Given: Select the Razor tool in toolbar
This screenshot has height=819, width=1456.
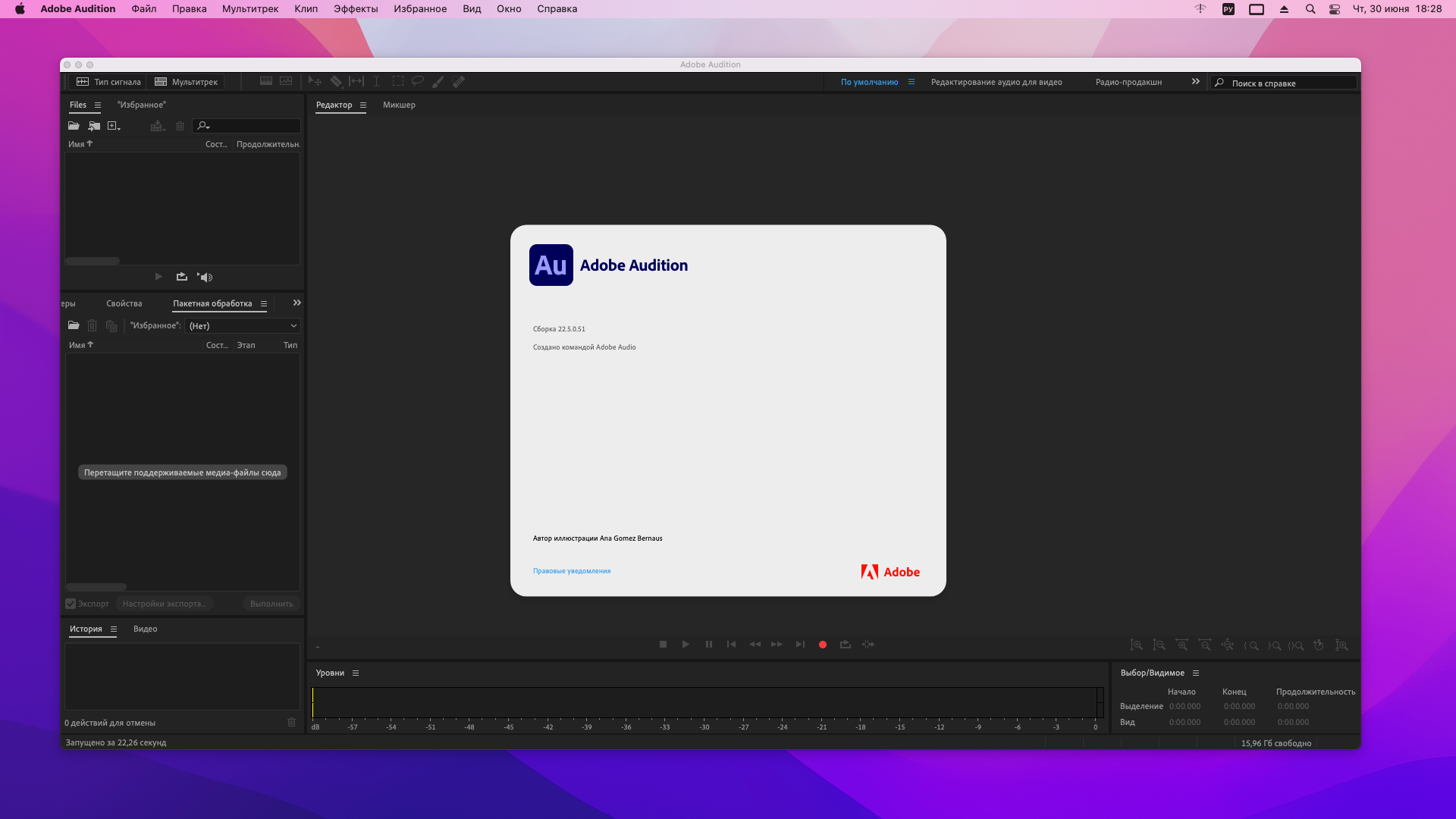Looking at the screenshot, I should click(x=336, y=81).
